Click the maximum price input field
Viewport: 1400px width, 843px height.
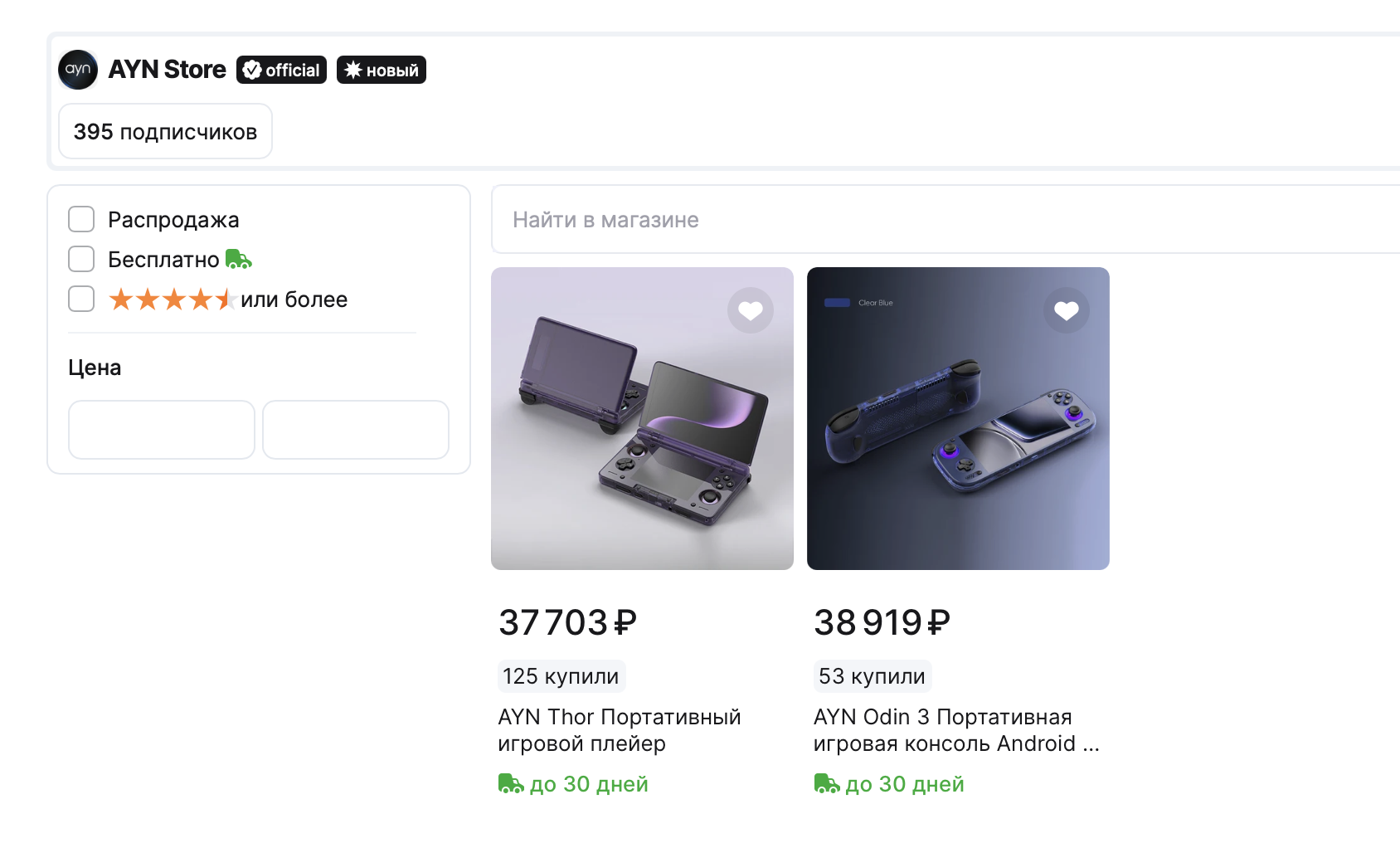point(356,430)
